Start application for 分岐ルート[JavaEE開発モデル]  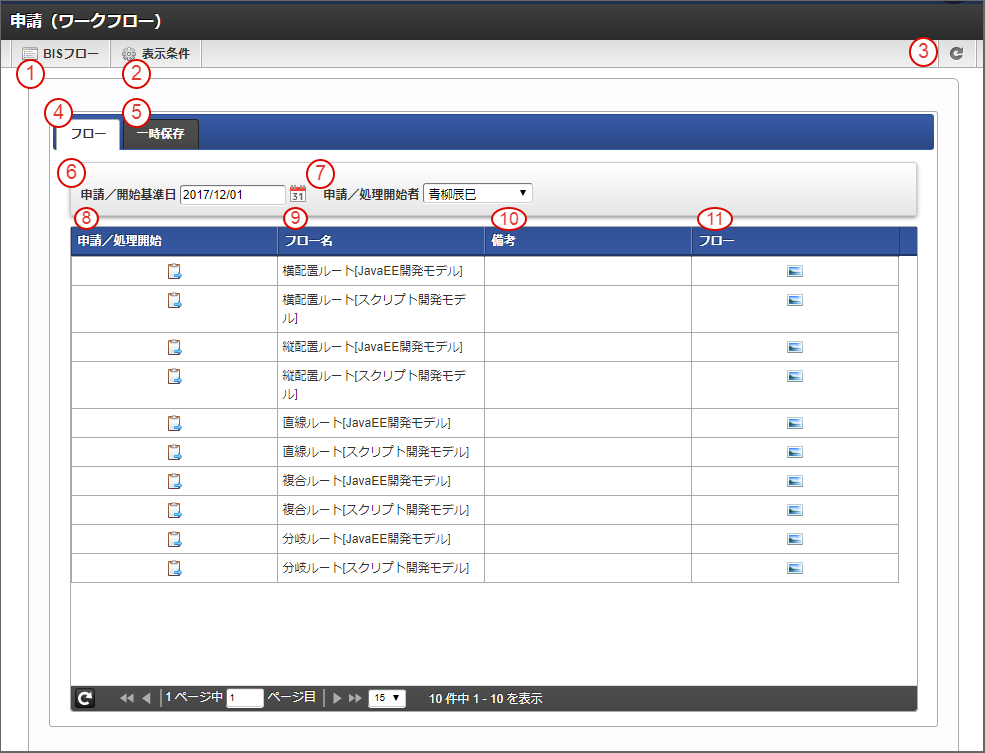pos(174,539)
